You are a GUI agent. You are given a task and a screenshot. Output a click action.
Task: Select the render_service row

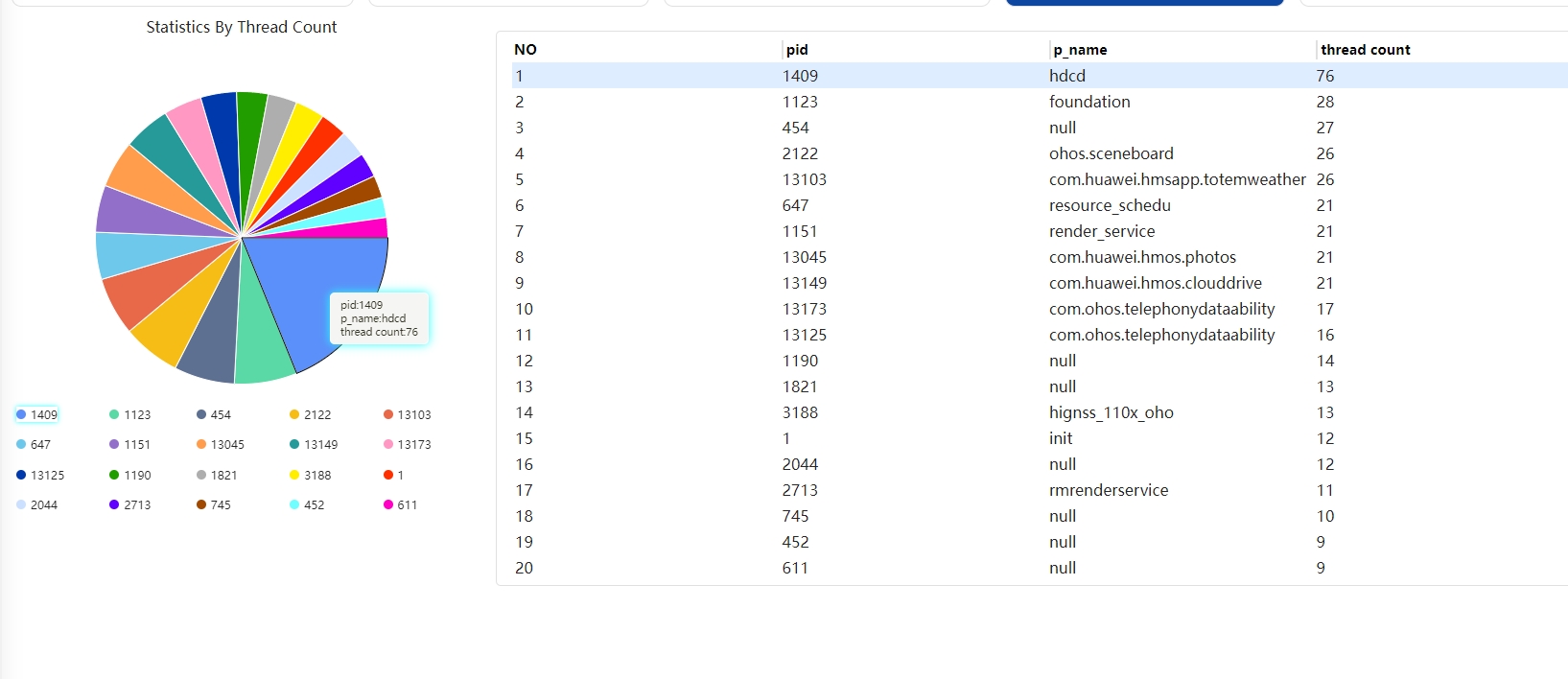click(1040, 231)
